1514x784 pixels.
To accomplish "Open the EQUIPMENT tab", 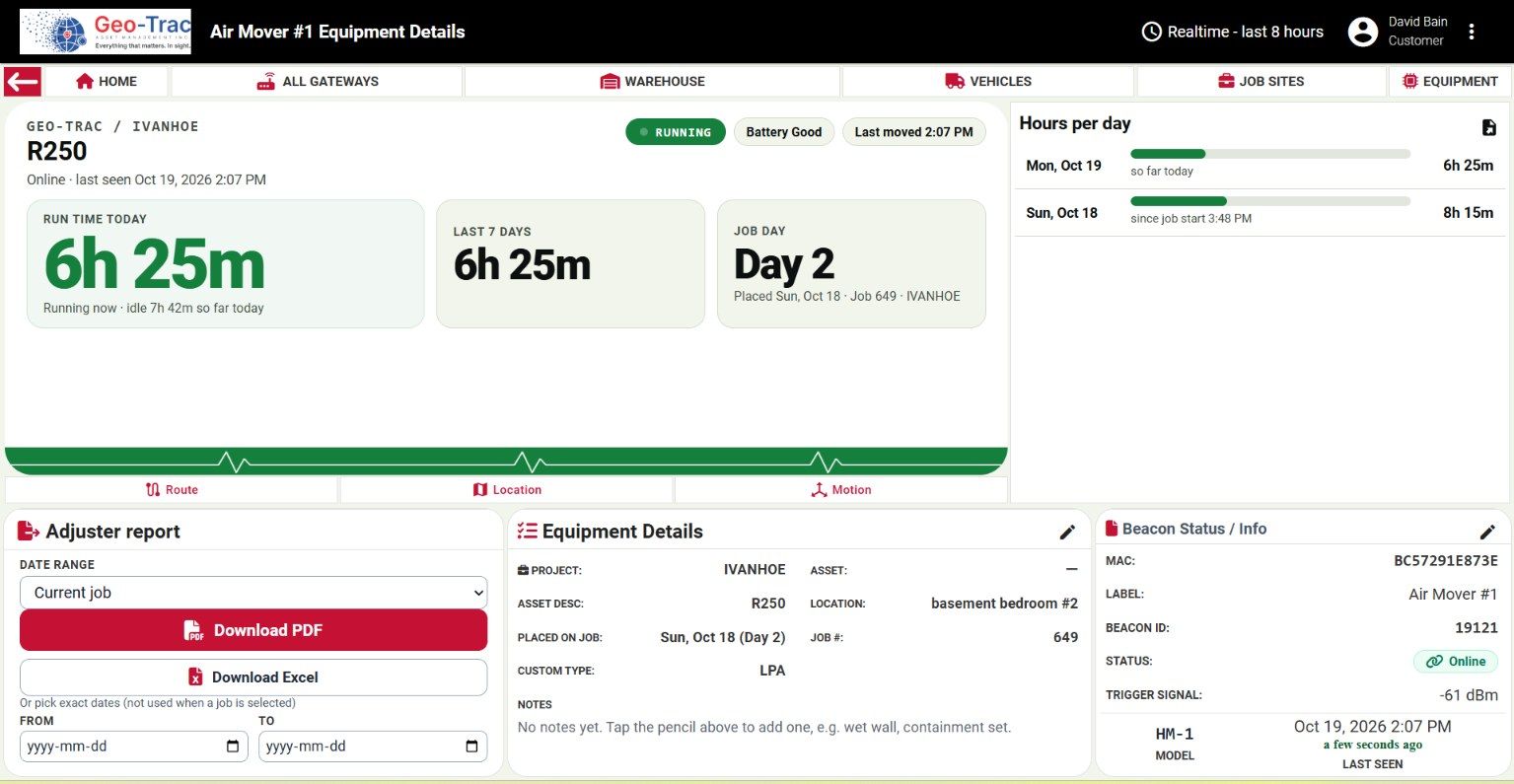I will coord(1450,81).
